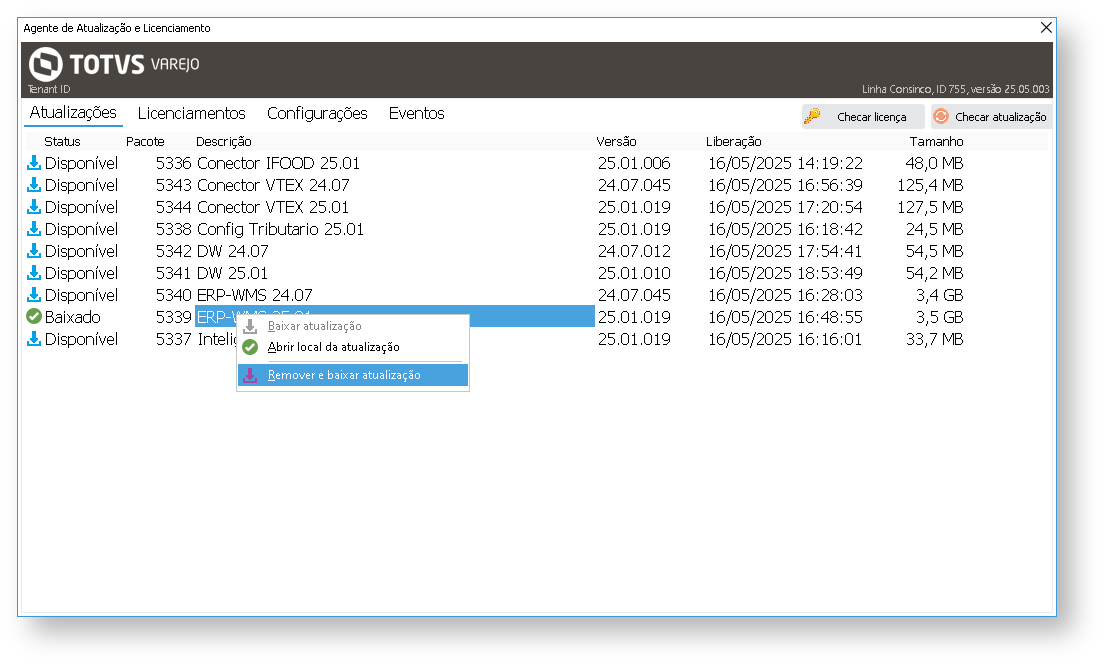Switch to the Licenciamentos tab
The image size is (1105, 665).
click(x=192, y=113)
